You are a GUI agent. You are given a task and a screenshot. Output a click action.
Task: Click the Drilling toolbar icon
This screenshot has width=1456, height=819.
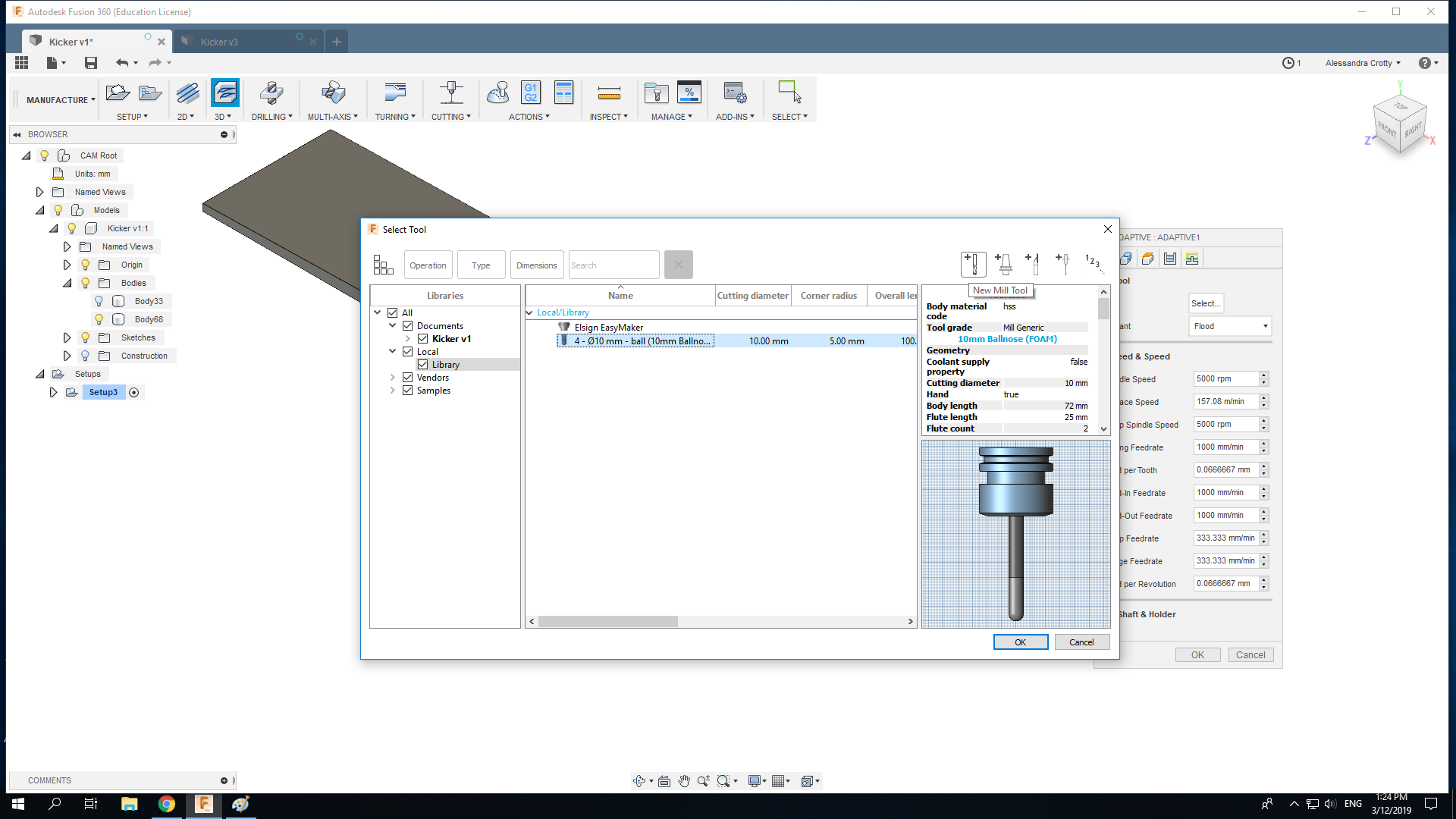click(271, 93)
